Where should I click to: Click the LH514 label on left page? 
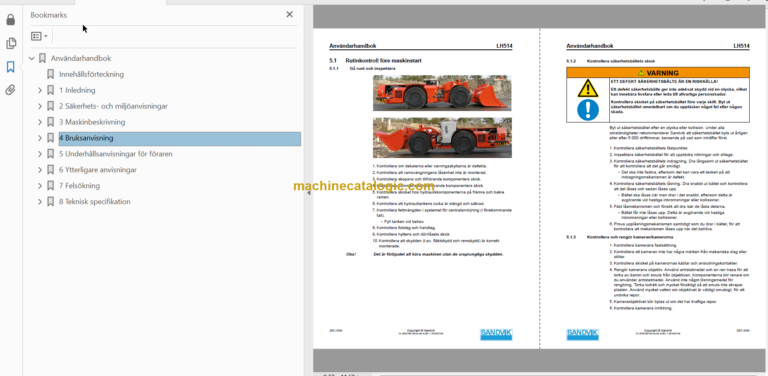pos(504,46)
